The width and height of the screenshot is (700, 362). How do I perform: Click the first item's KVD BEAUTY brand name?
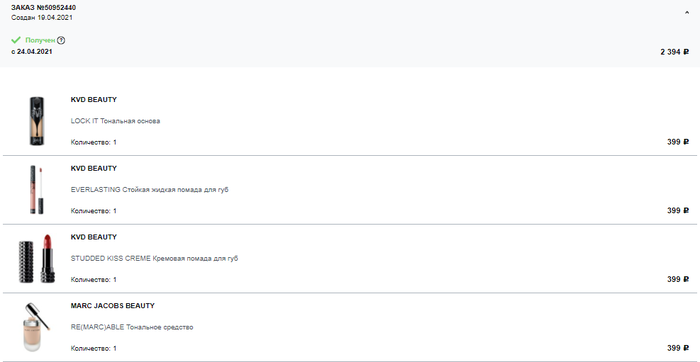point(94,100)
